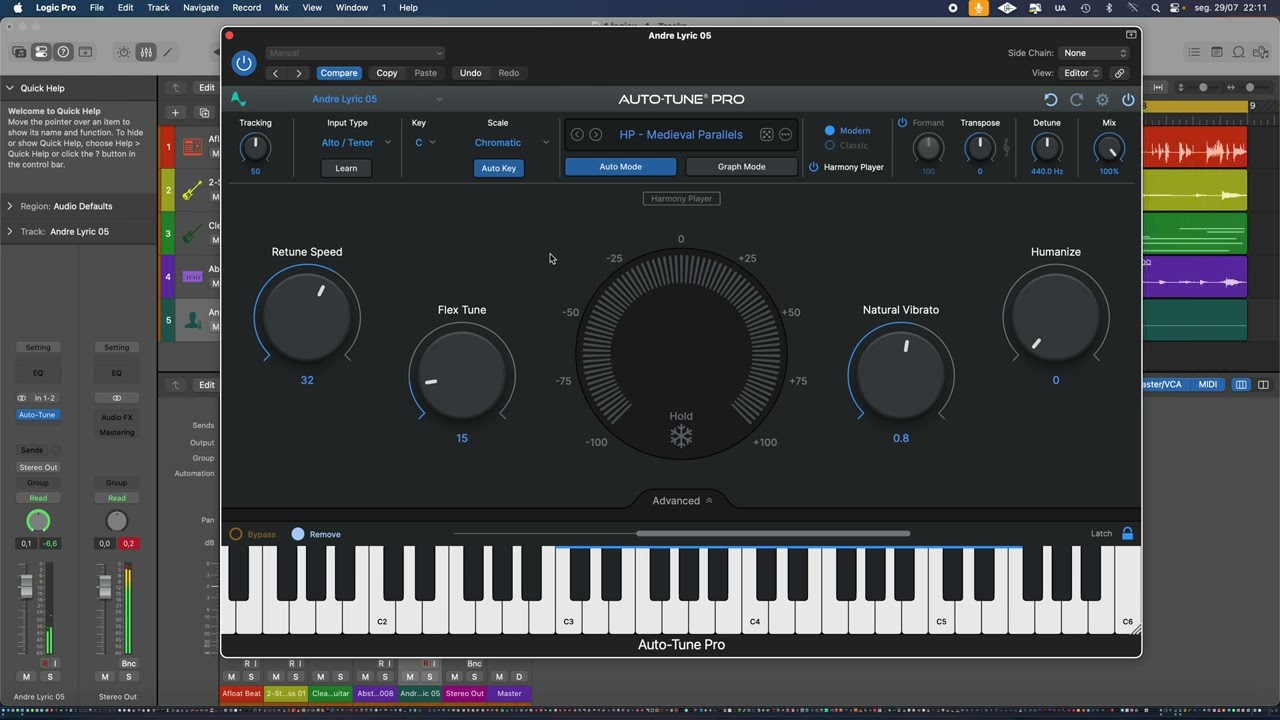The width and height of the screenshot is (1280, 720).
Task: Open the Side Chain None dropdown
Action: point(1094,53)
